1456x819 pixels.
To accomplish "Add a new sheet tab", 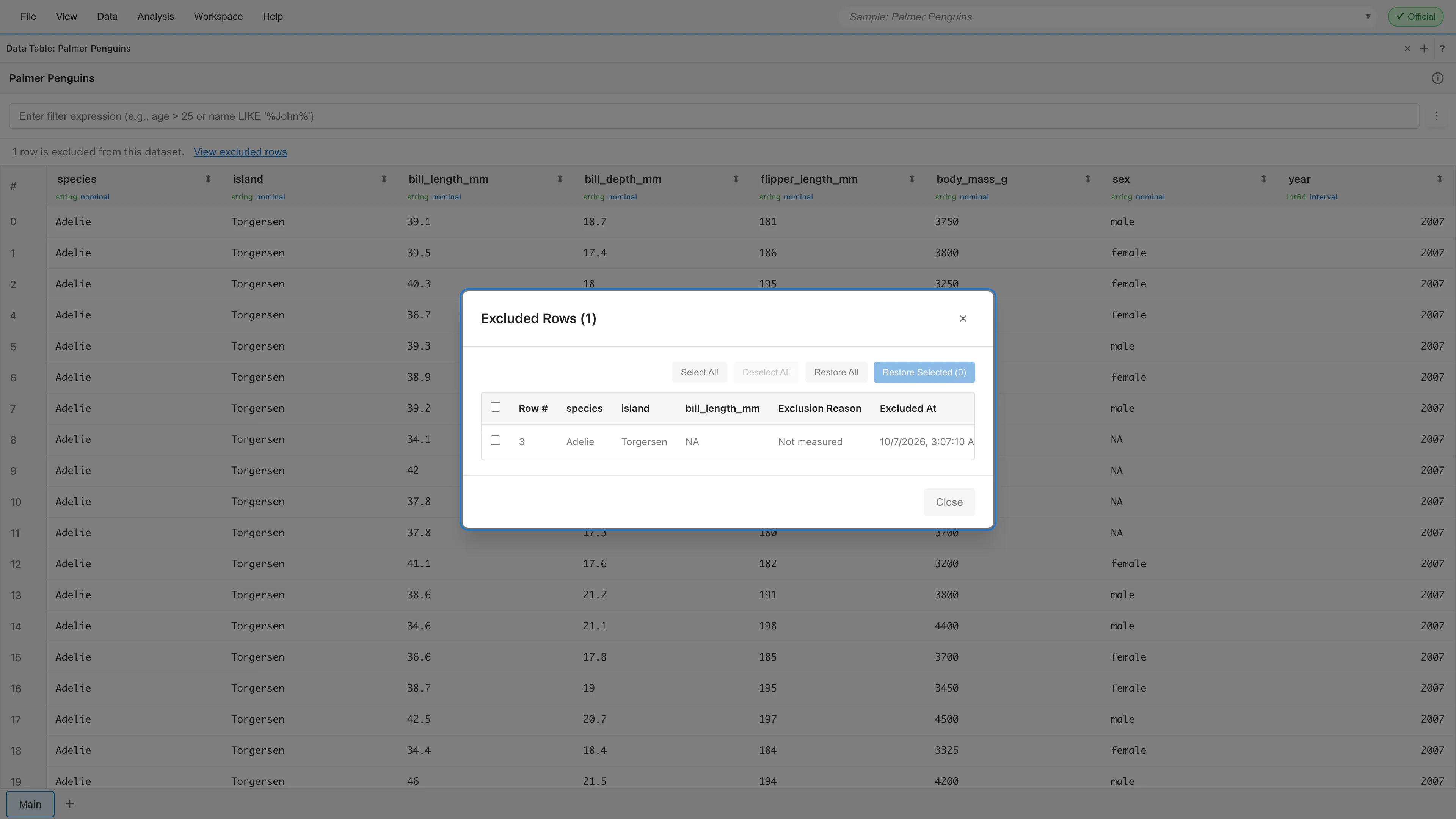I will pos(69,804).
